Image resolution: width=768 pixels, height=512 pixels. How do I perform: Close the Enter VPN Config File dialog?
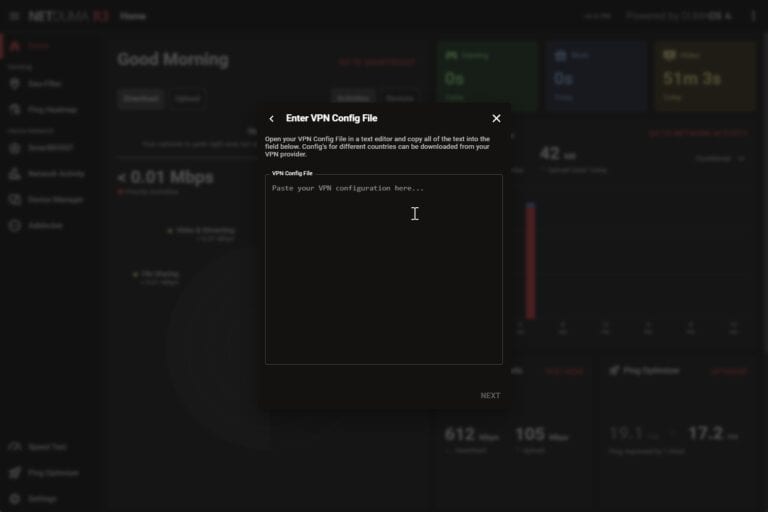pyautogui.click(x=496, y=119)
